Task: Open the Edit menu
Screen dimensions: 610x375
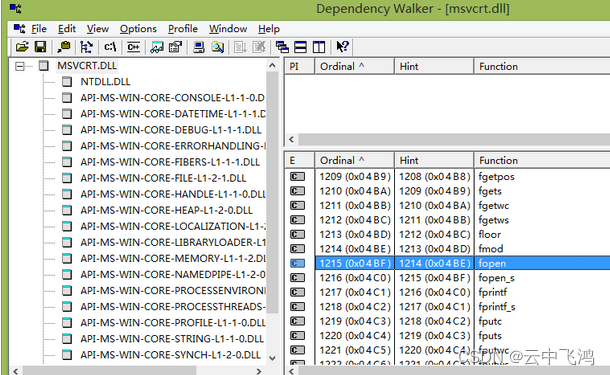Action: point(67,29)
